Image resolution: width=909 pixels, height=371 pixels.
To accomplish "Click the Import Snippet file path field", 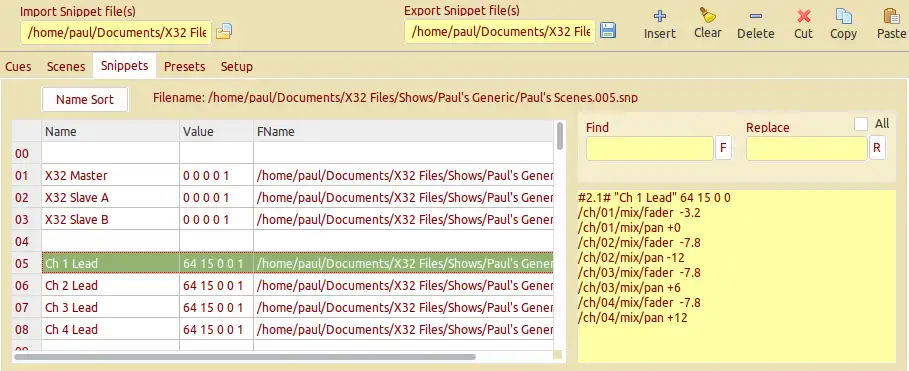I will point(117,32).
